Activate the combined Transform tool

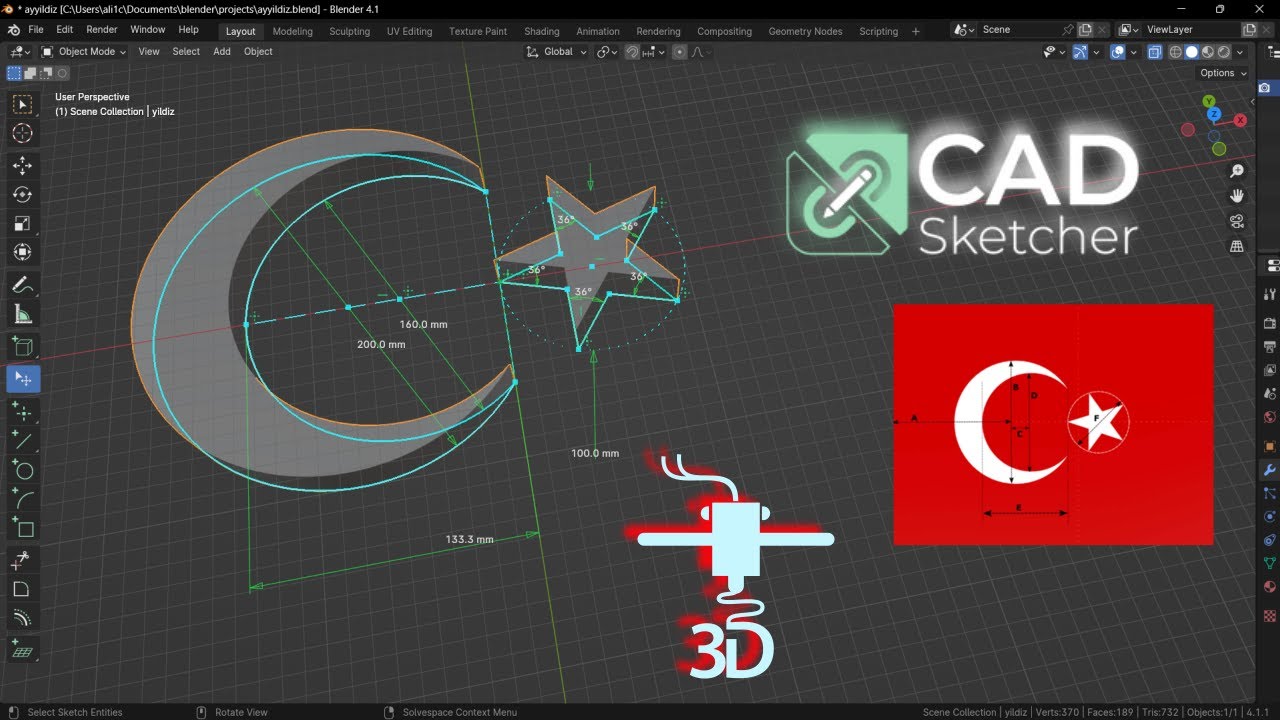22,253
